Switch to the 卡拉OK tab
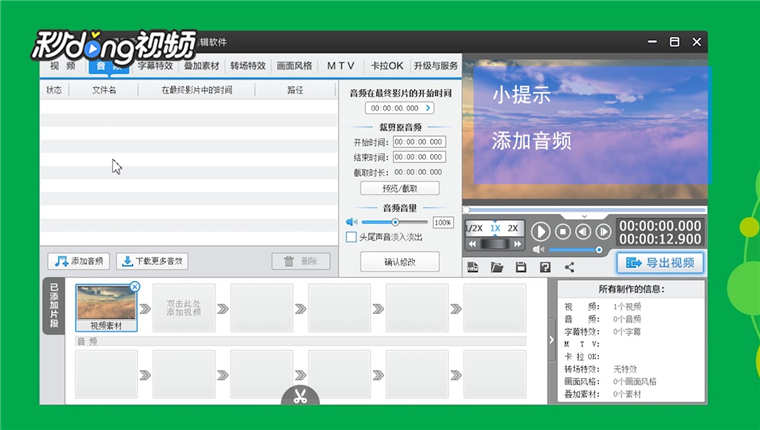The height and width of the screenshot is (430, 760). coord(387,66)
